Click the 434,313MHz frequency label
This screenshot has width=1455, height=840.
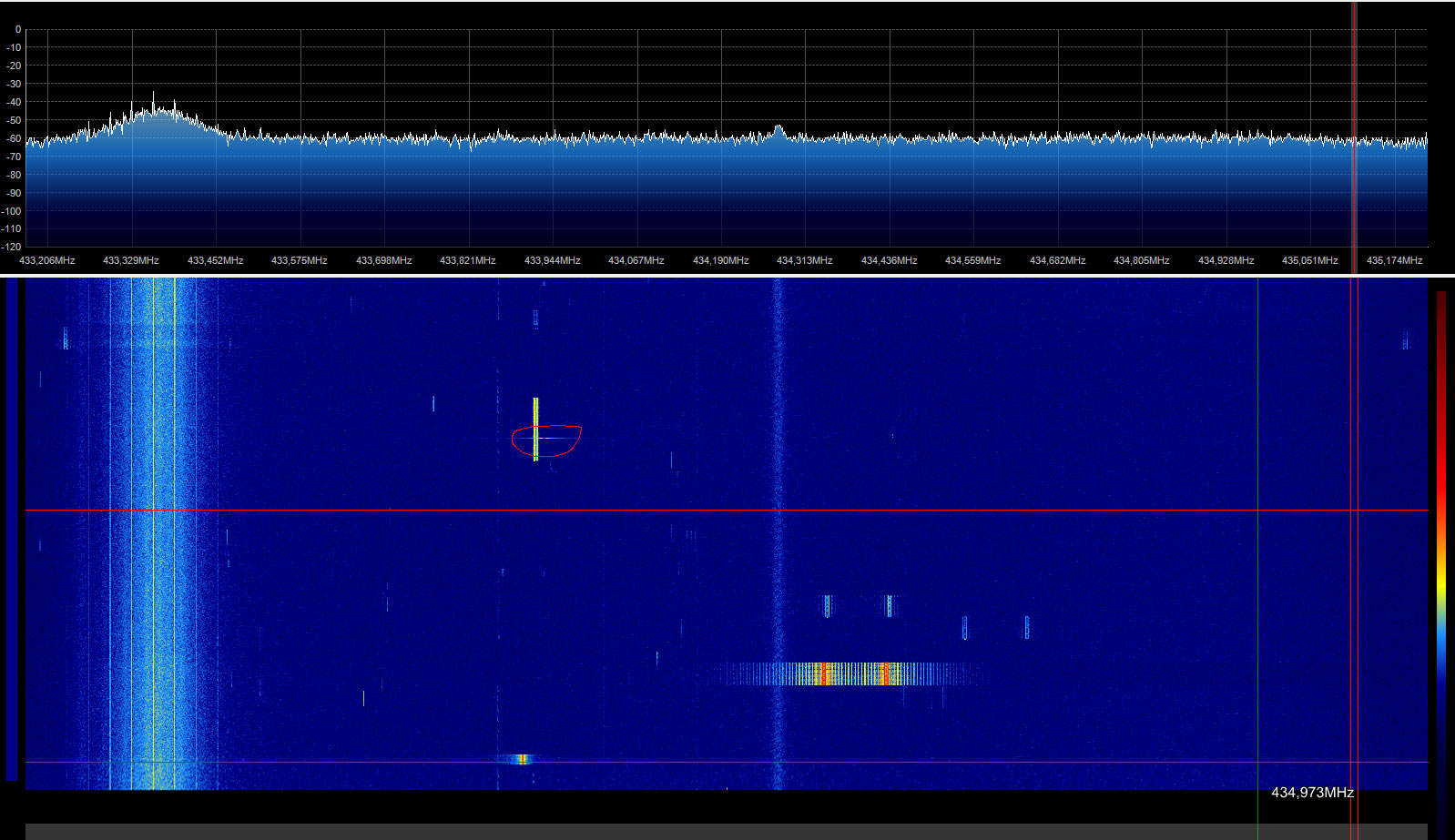pyautogui.click(x=805, y=260)
